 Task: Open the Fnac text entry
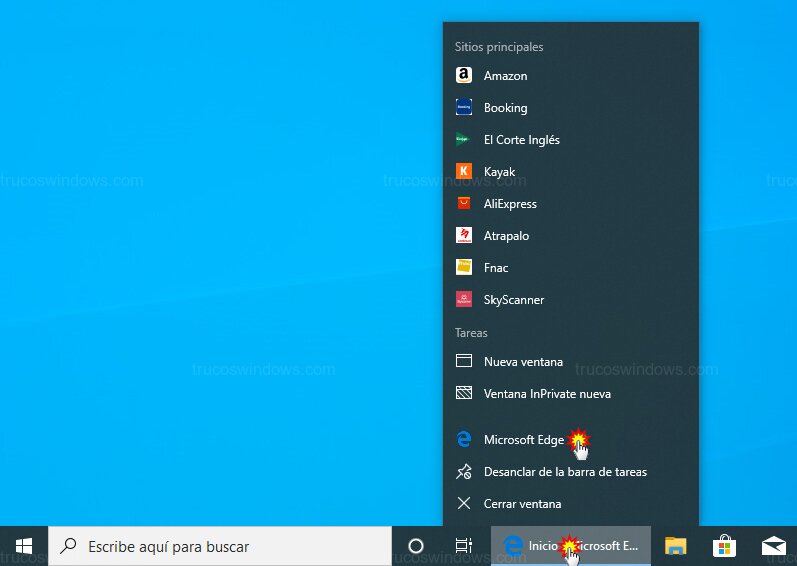(x=496, y=268)
